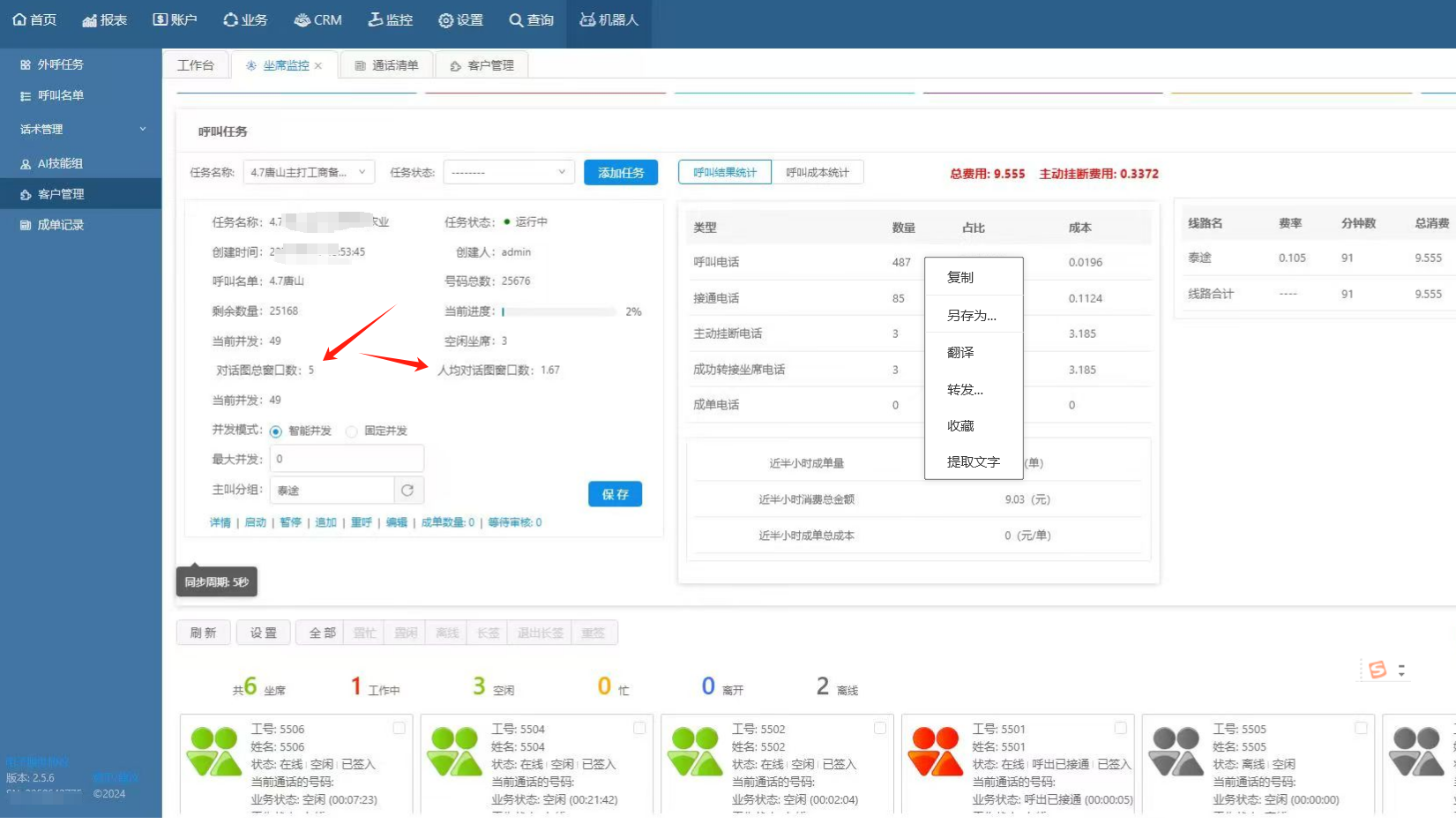Screen dimensions: 1456x824
Task: Open the 任务状态 dropdown
Action: coord(509,172)
